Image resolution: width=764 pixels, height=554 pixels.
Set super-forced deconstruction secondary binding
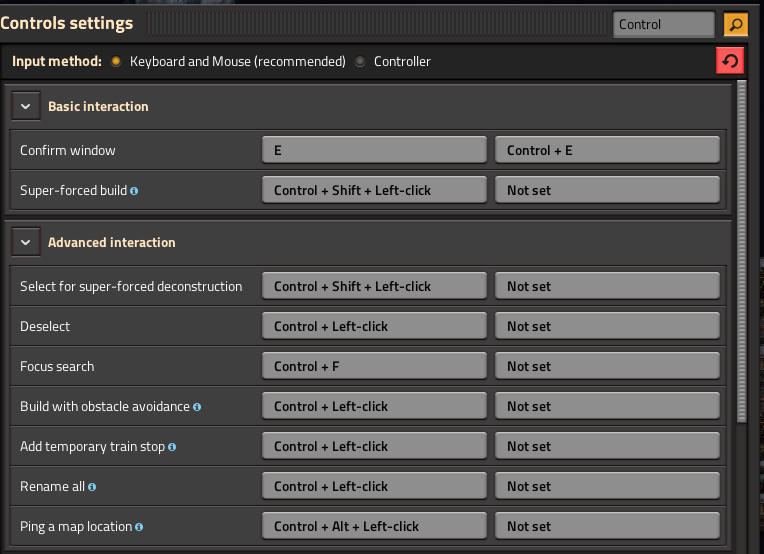(607, 286)
